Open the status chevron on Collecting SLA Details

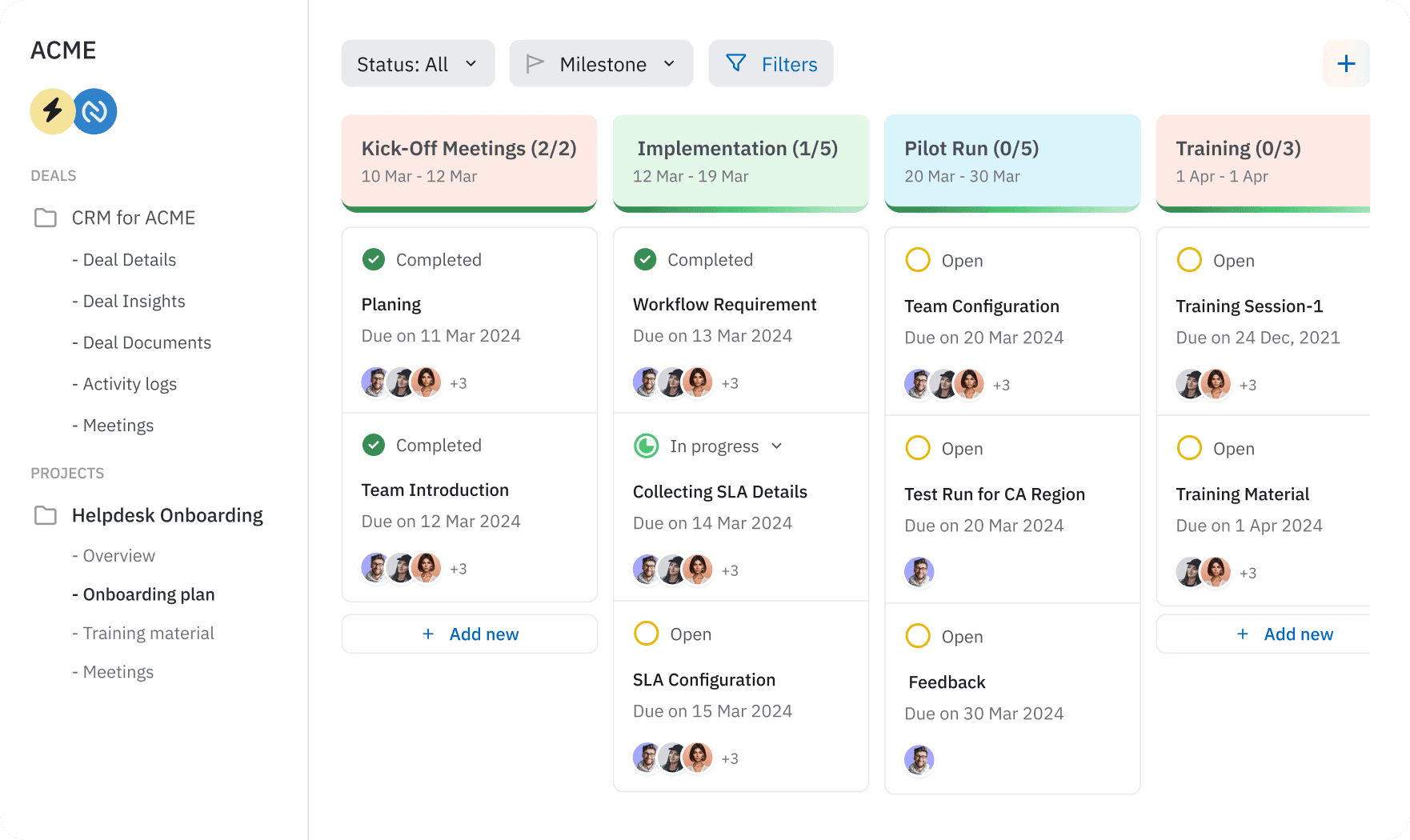coord(776,446)
